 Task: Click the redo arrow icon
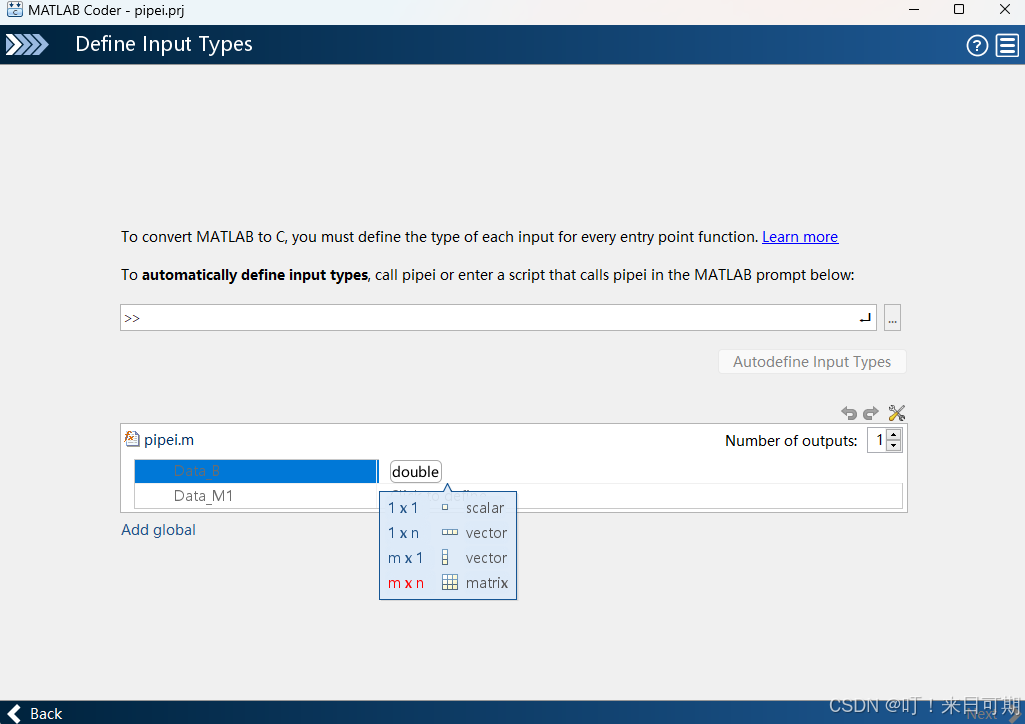[871, 412]
